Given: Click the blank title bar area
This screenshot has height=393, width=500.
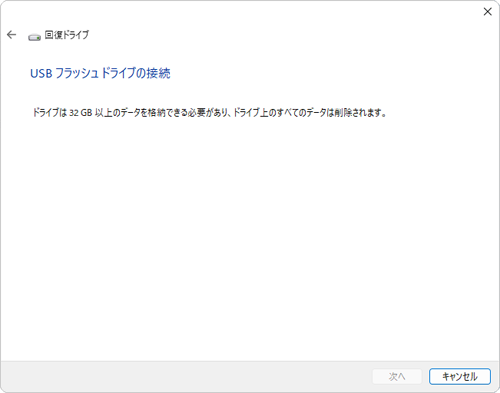Looking at the screenshot, I should 250,12.
